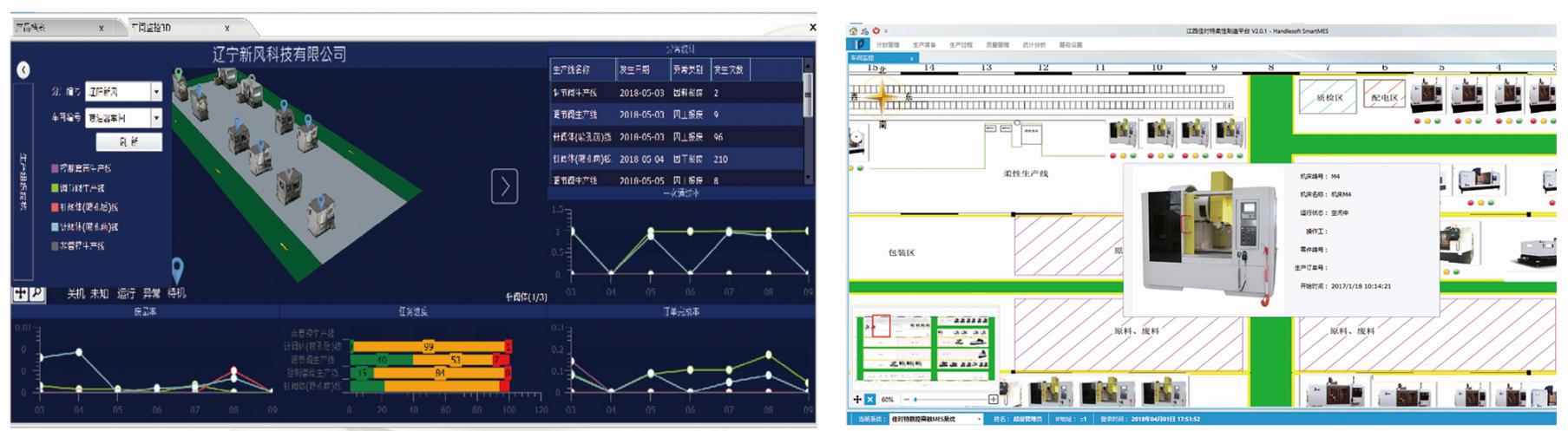Click the blue X button in minimap toolbar

tap(870, 400)
